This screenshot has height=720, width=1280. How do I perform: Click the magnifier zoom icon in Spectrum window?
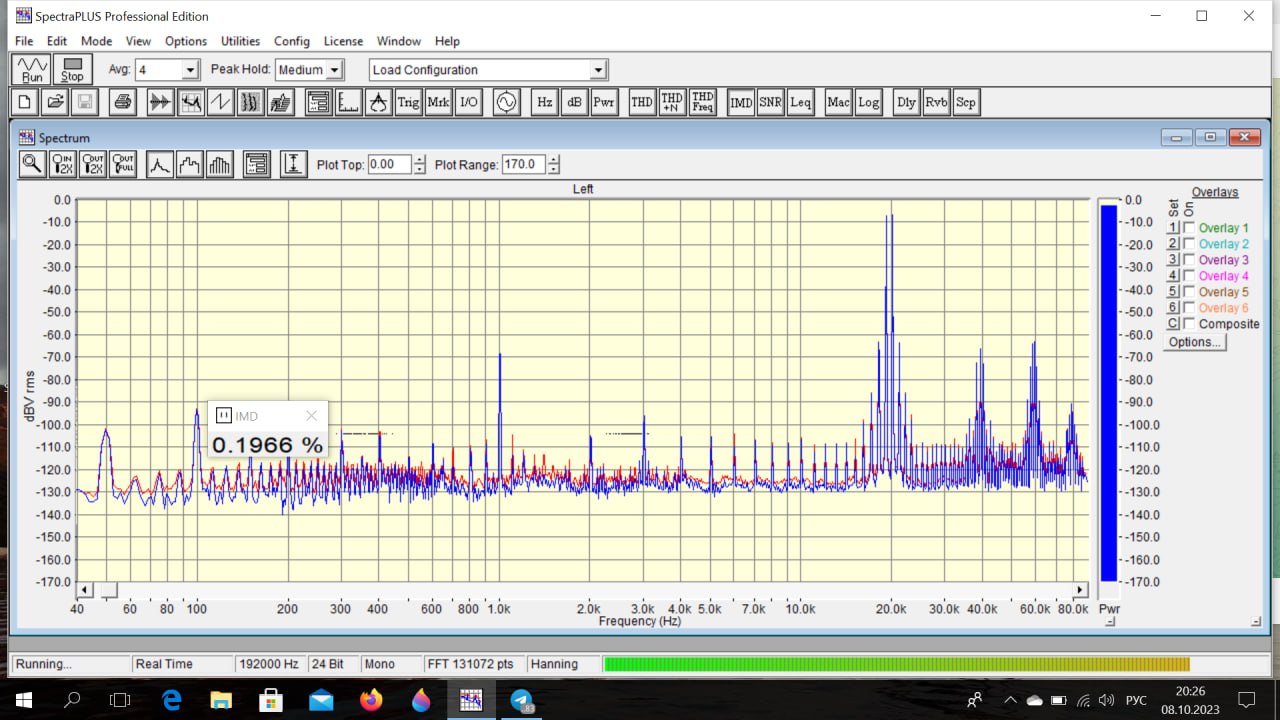(x=32, y=164)
